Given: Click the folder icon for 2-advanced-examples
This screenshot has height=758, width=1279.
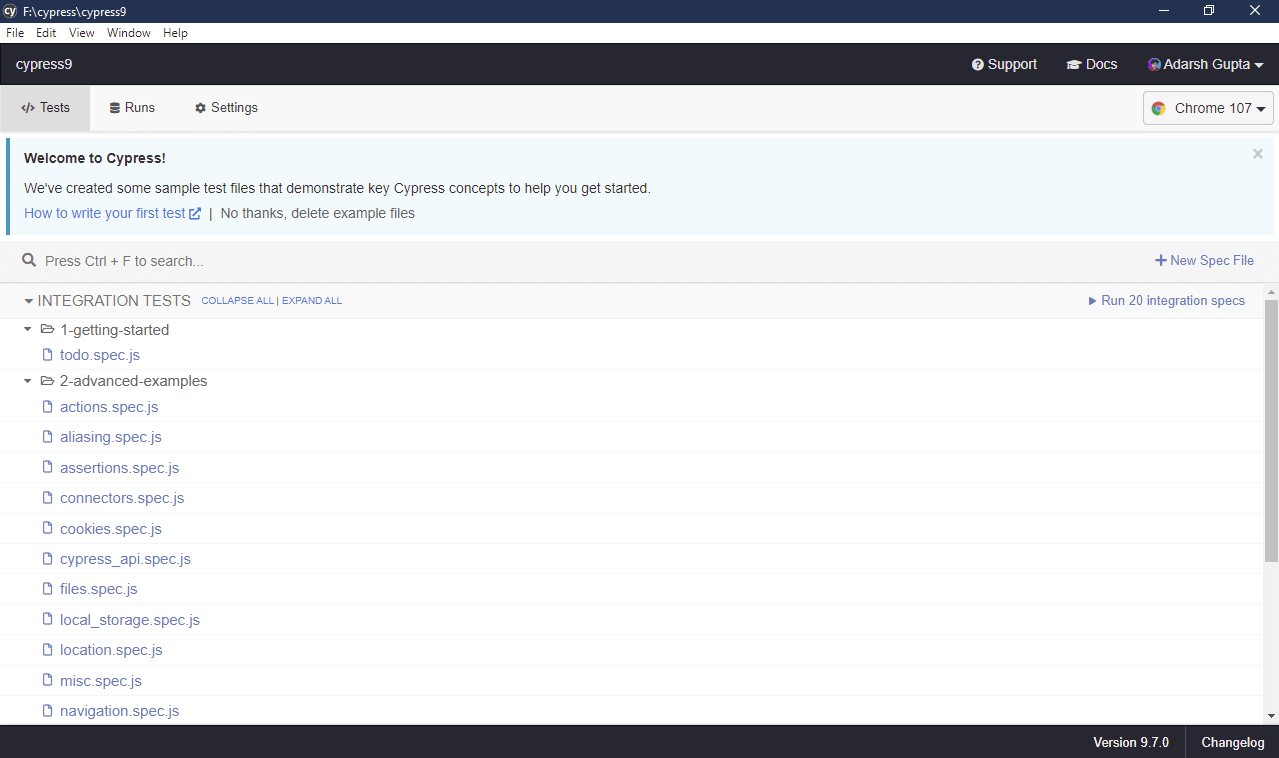Looking at the screenshot, I should coord(47,381).
